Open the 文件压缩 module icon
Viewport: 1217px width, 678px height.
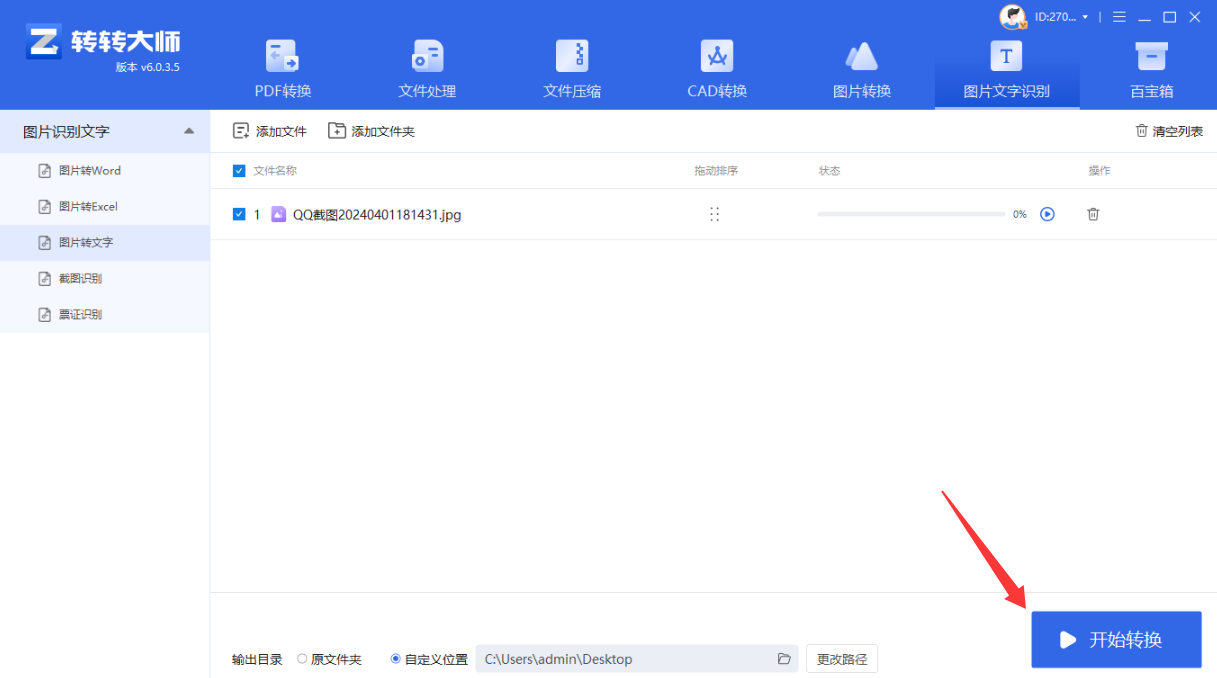coord(572,55)
